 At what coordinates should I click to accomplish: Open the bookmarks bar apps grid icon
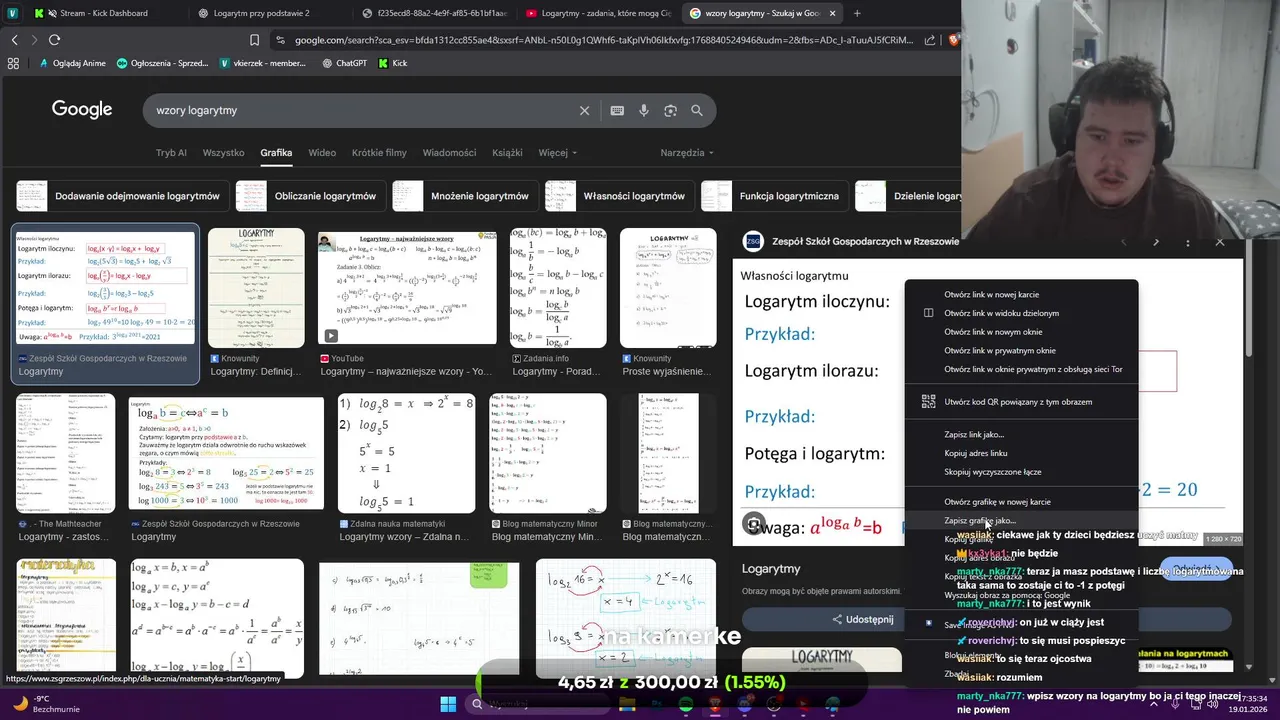click(x=13, y=63)
